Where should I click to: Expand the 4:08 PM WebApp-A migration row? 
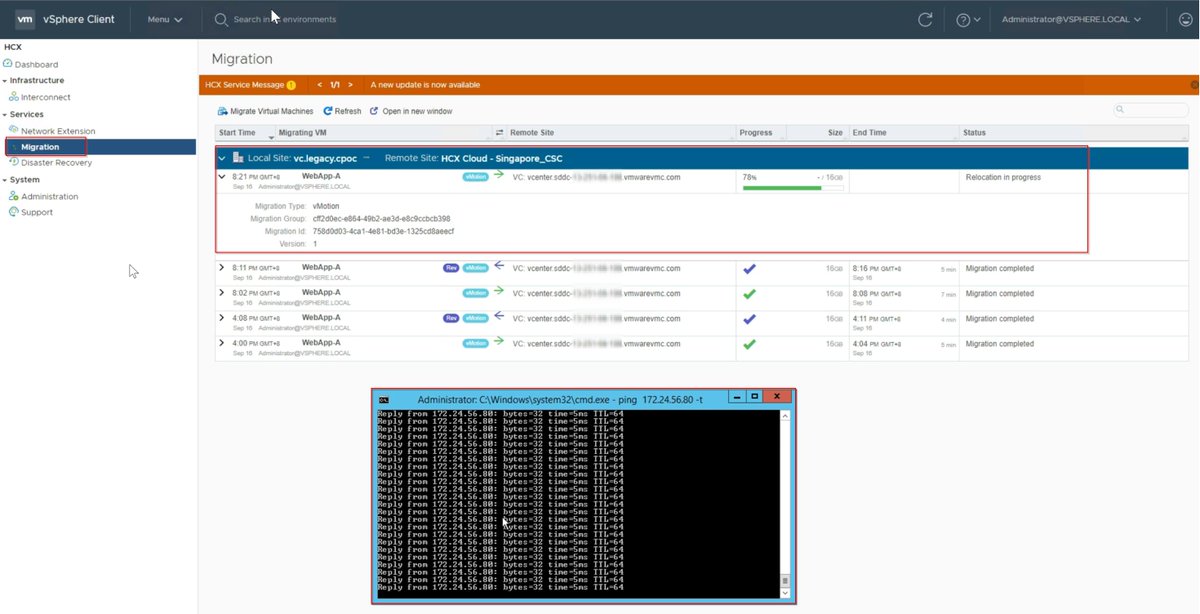pos(222,318)
